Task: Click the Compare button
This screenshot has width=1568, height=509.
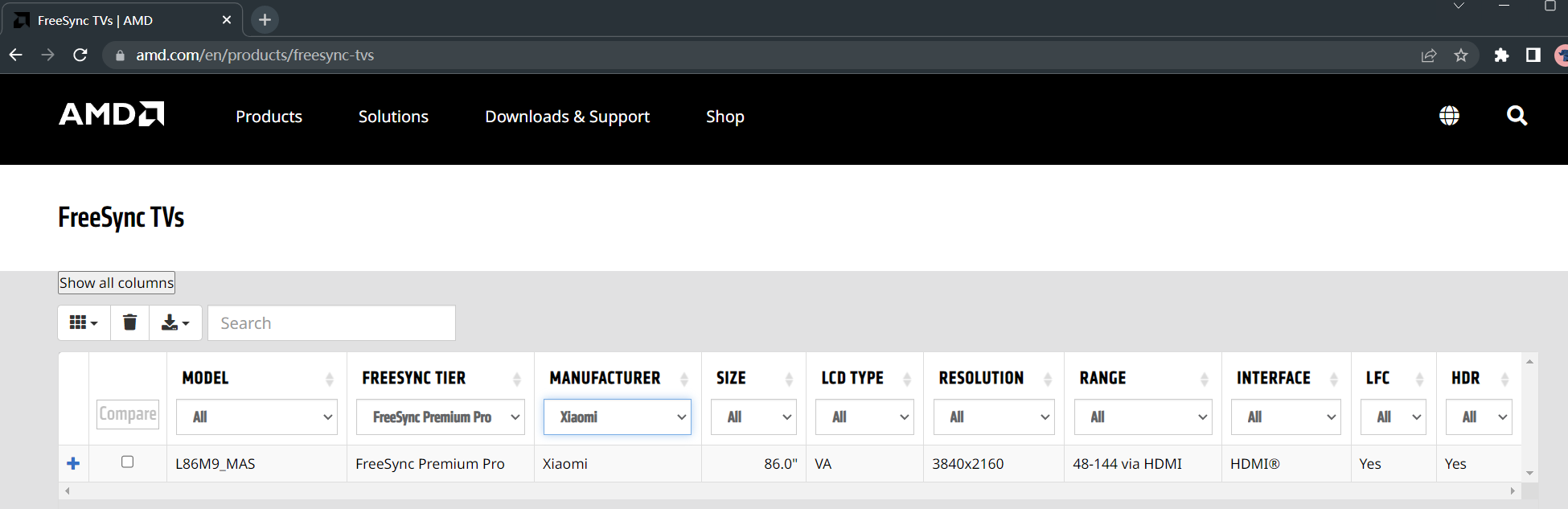Action: [x=128, y=414]
